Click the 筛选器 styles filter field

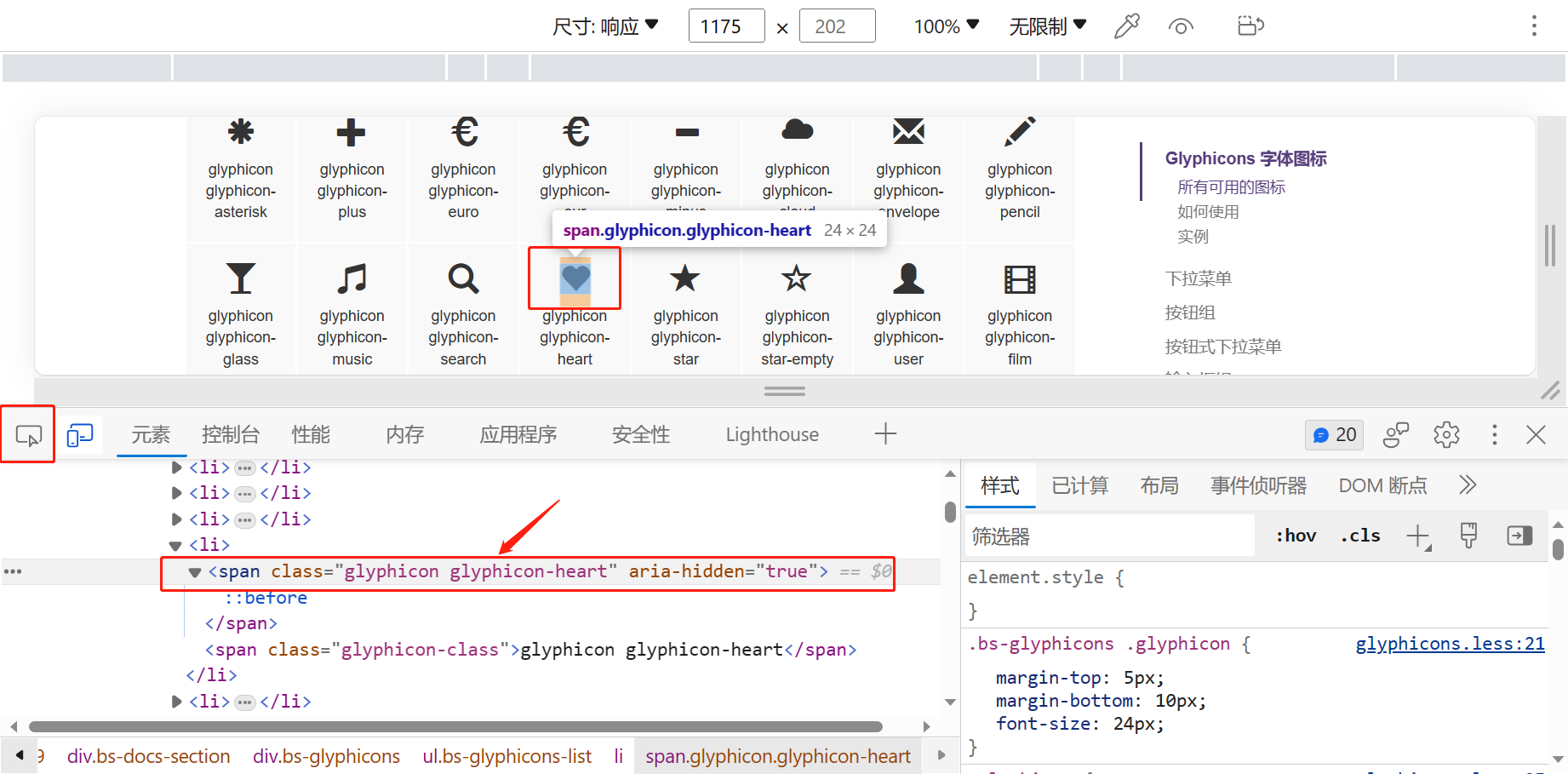(1110, 536)
